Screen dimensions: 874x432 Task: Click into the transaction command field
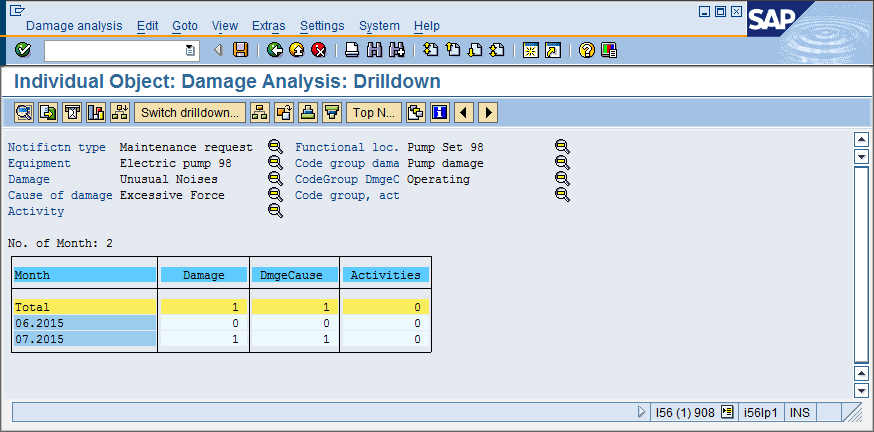(114, 51)
